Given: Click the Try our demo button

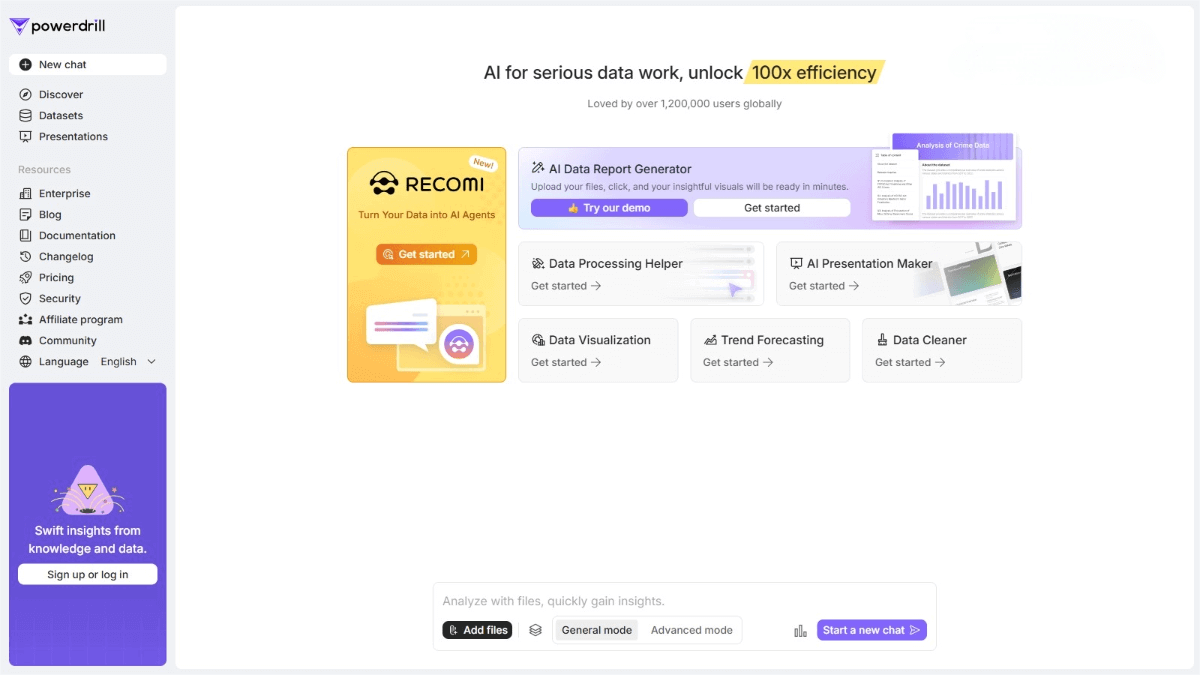Looking at the screenshot, I should 609,208.
